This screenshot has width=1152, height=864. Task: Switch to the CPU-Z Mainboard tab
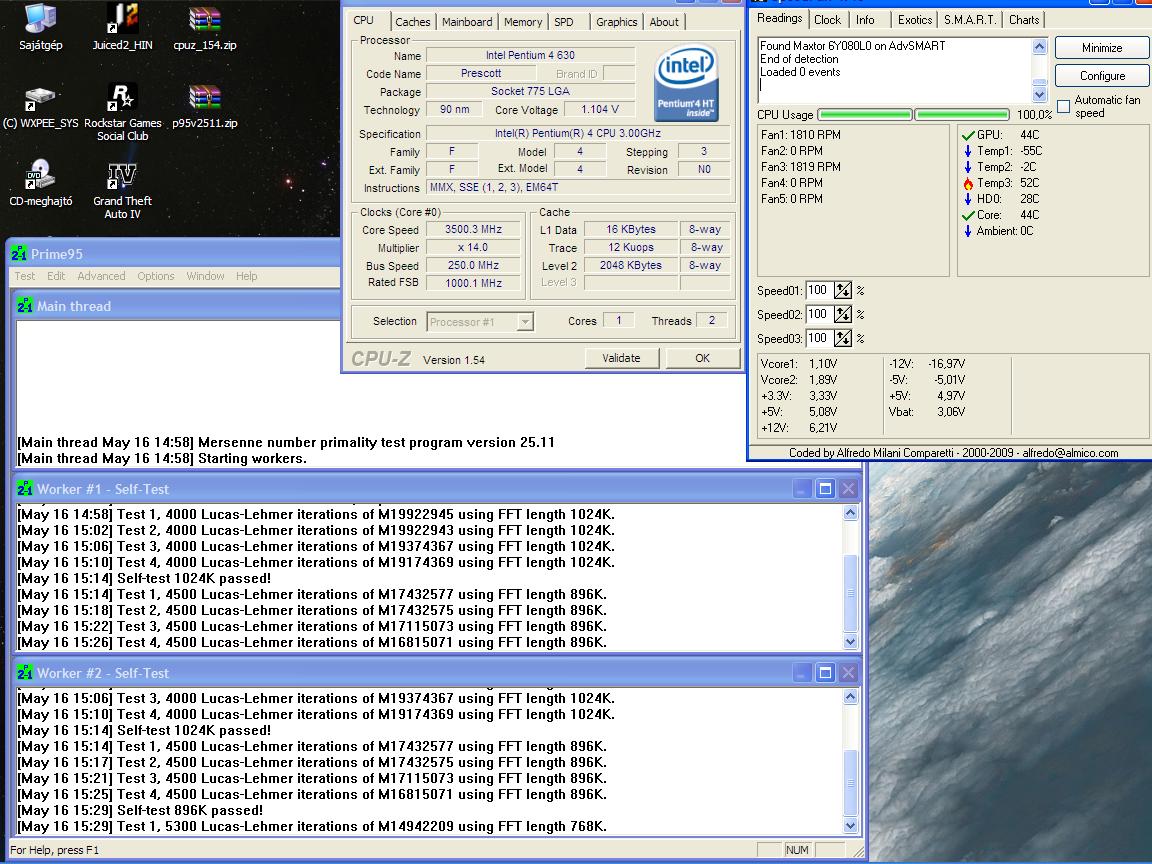(x=467, y=22)
